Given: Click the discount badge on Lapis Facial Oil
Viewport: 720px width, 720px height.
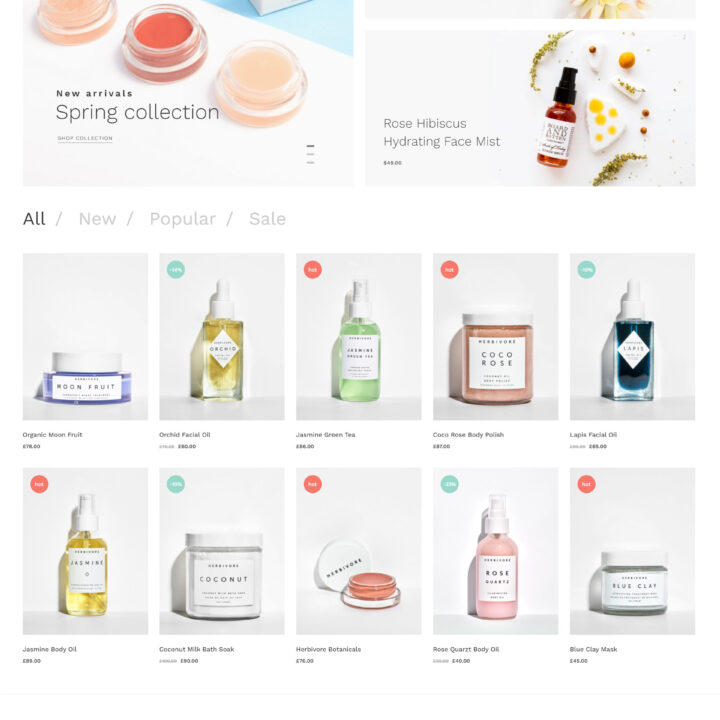Looking at the screenshot, I should [586, 270].
